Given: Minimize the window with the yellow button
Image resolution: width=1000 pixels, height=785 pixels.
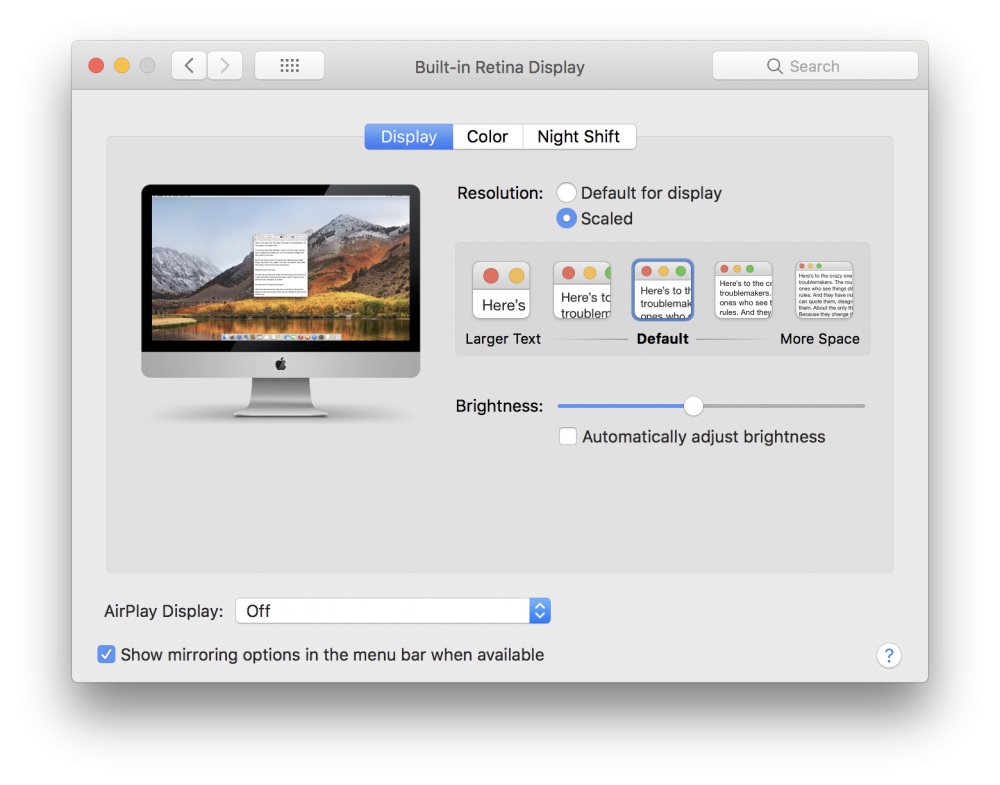Looking at the screenshot, I should tap(122, 66).
